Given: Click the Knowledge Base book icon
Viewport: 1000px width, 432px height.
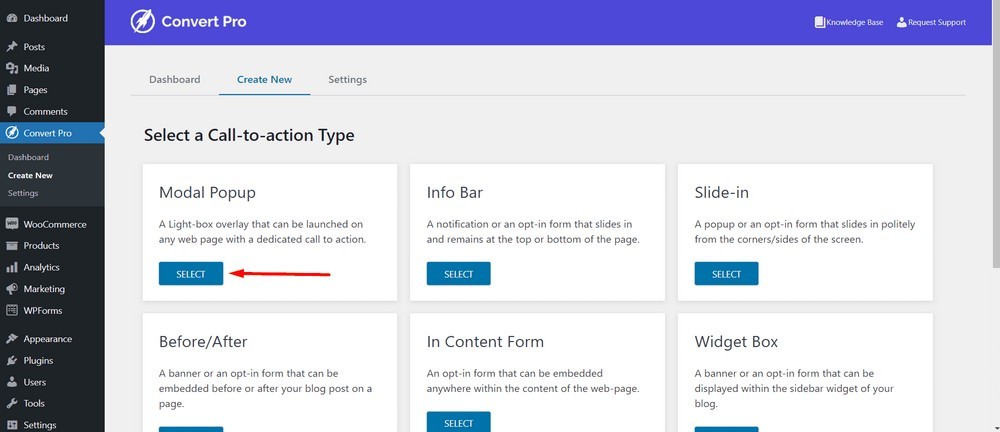Looking at the screenshot, I should (x=820, y=22).
